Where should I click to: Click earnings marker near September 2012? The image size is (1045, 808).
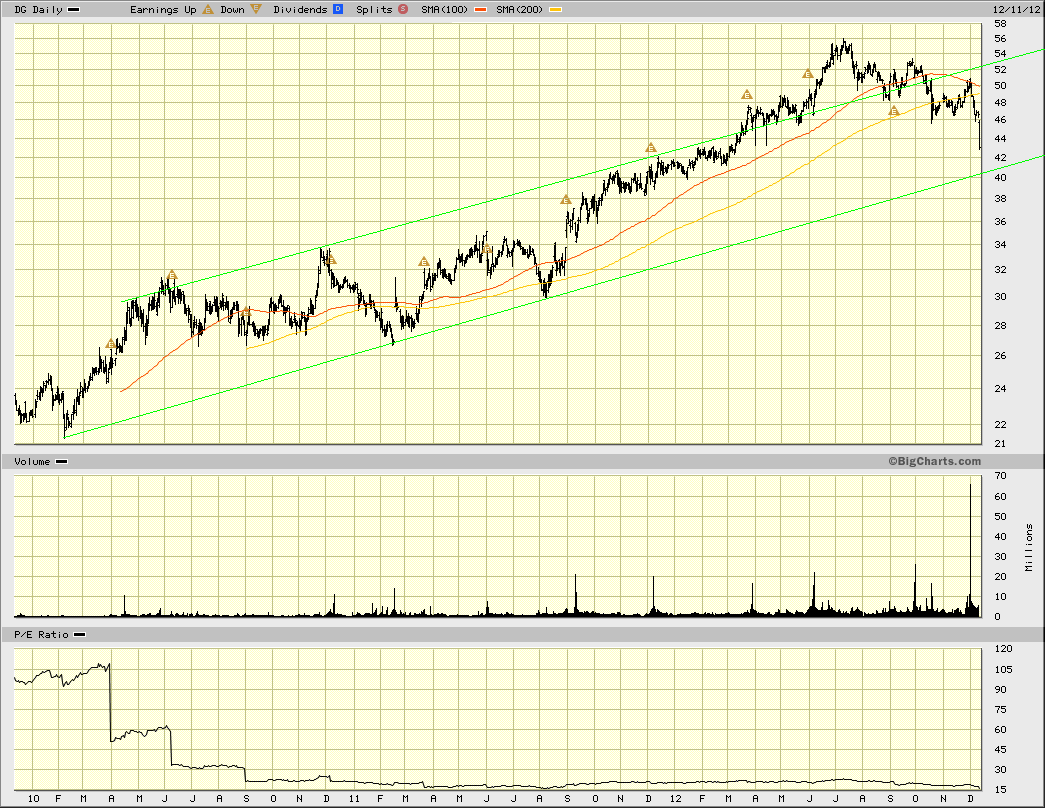(x=894, y=111)
